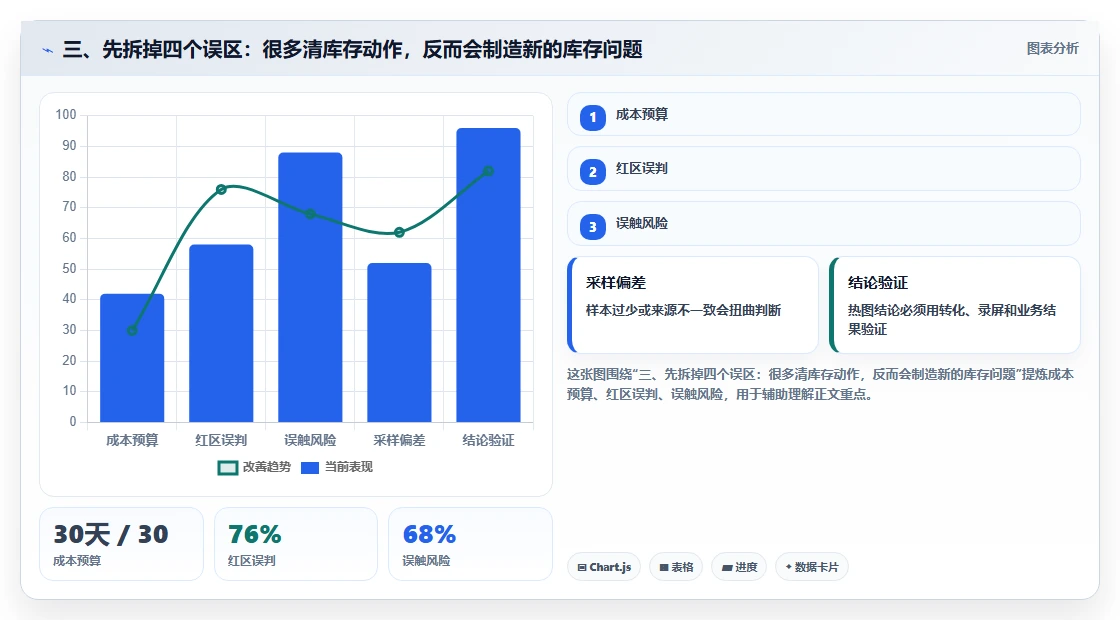Click the lightning icon beside the title
Image resolution: width=1120 pixels, height=620 pixels.
pyautogui.click(x=48, y=50)
